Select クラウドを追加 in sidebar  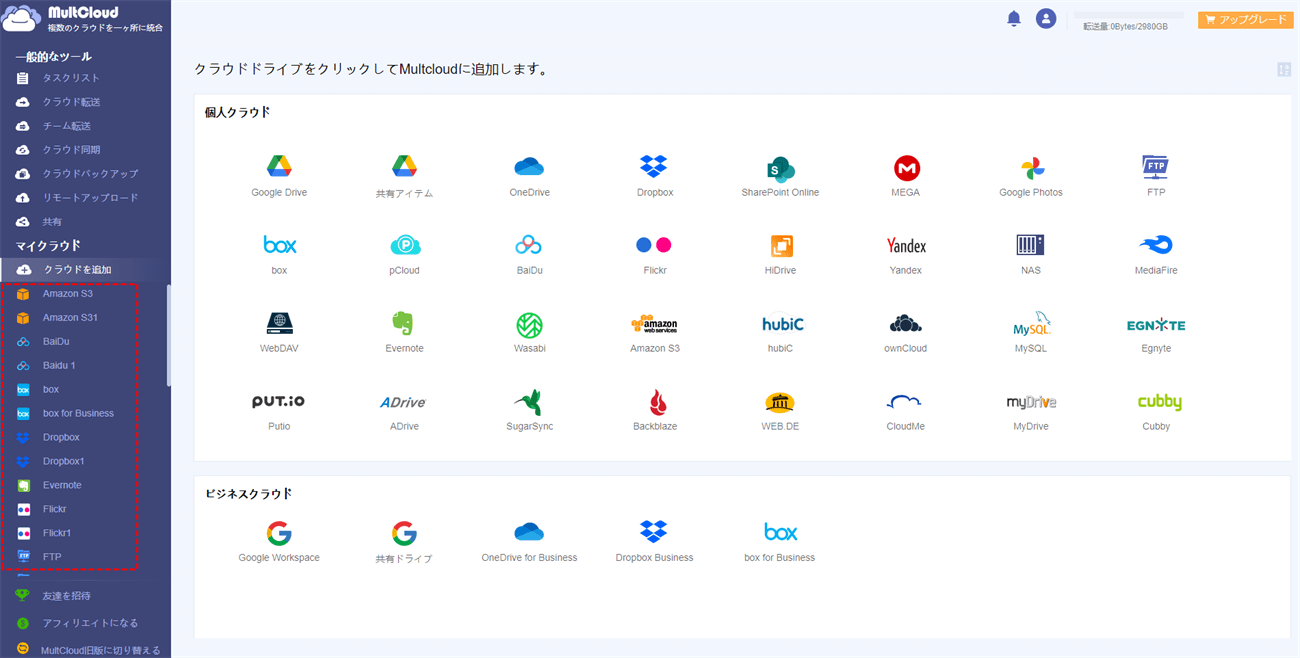pos(77,269)
